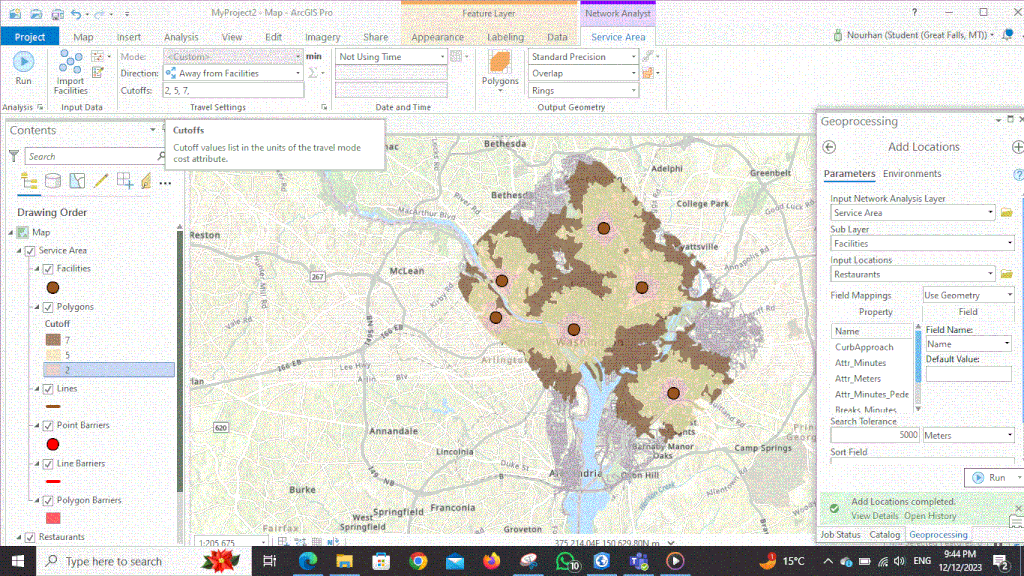Screen dimensions: 1024x576
Task: Switch to Catalog pane tab
Action: [884, 534]
